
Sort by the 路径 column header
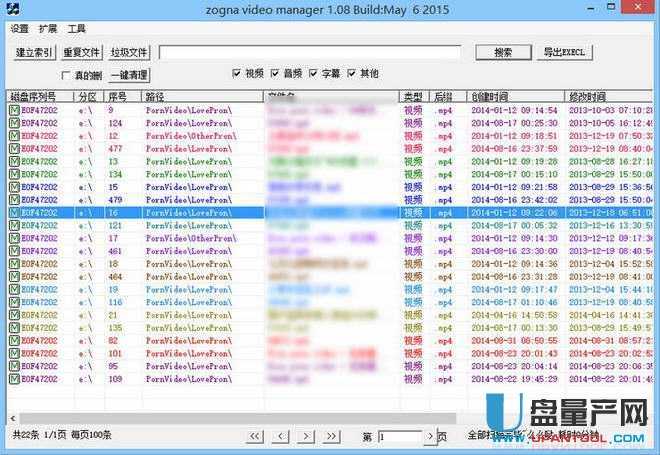pos(202,97)
